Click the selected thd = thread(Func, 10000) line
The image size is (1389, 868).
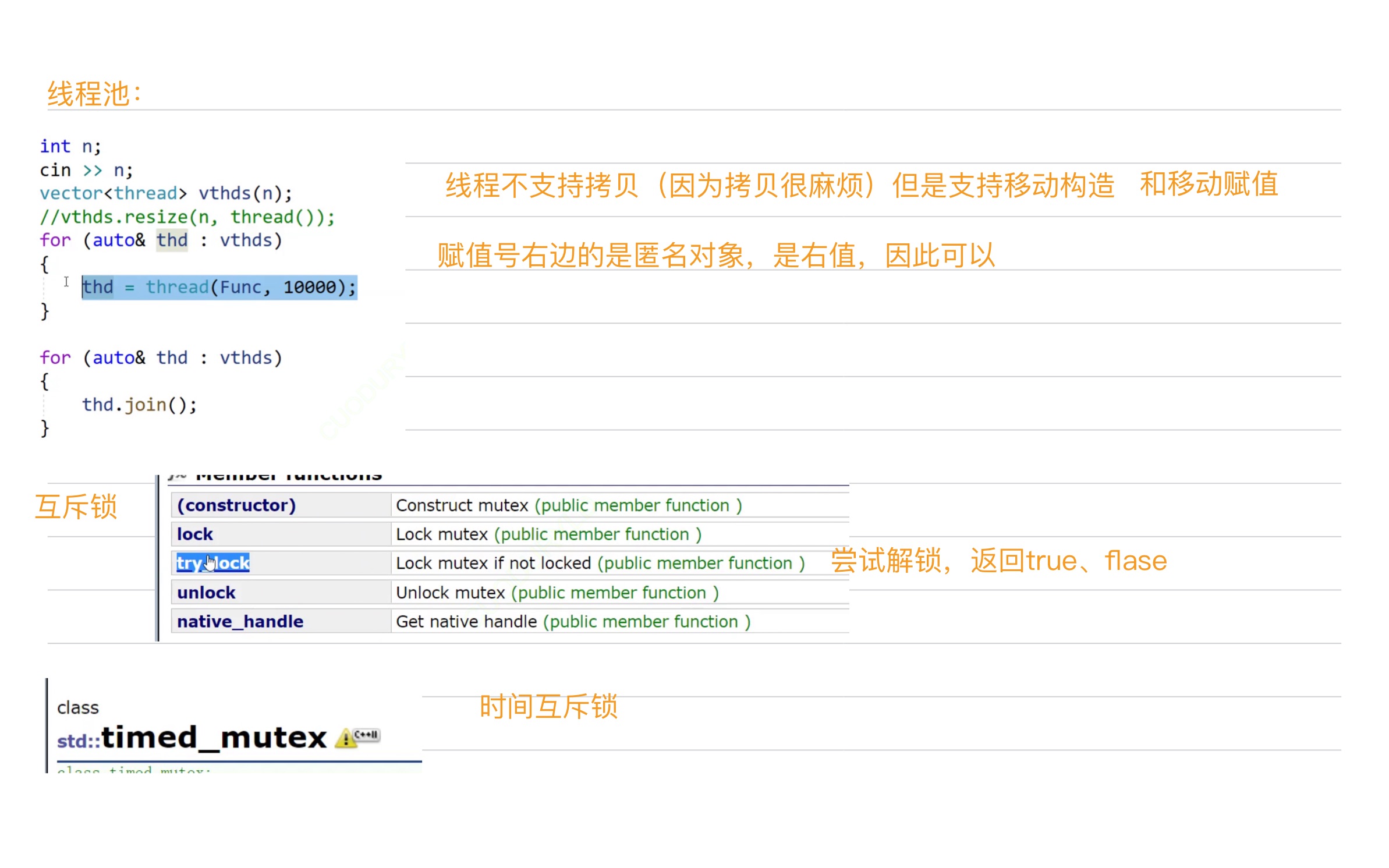(219, 287)
